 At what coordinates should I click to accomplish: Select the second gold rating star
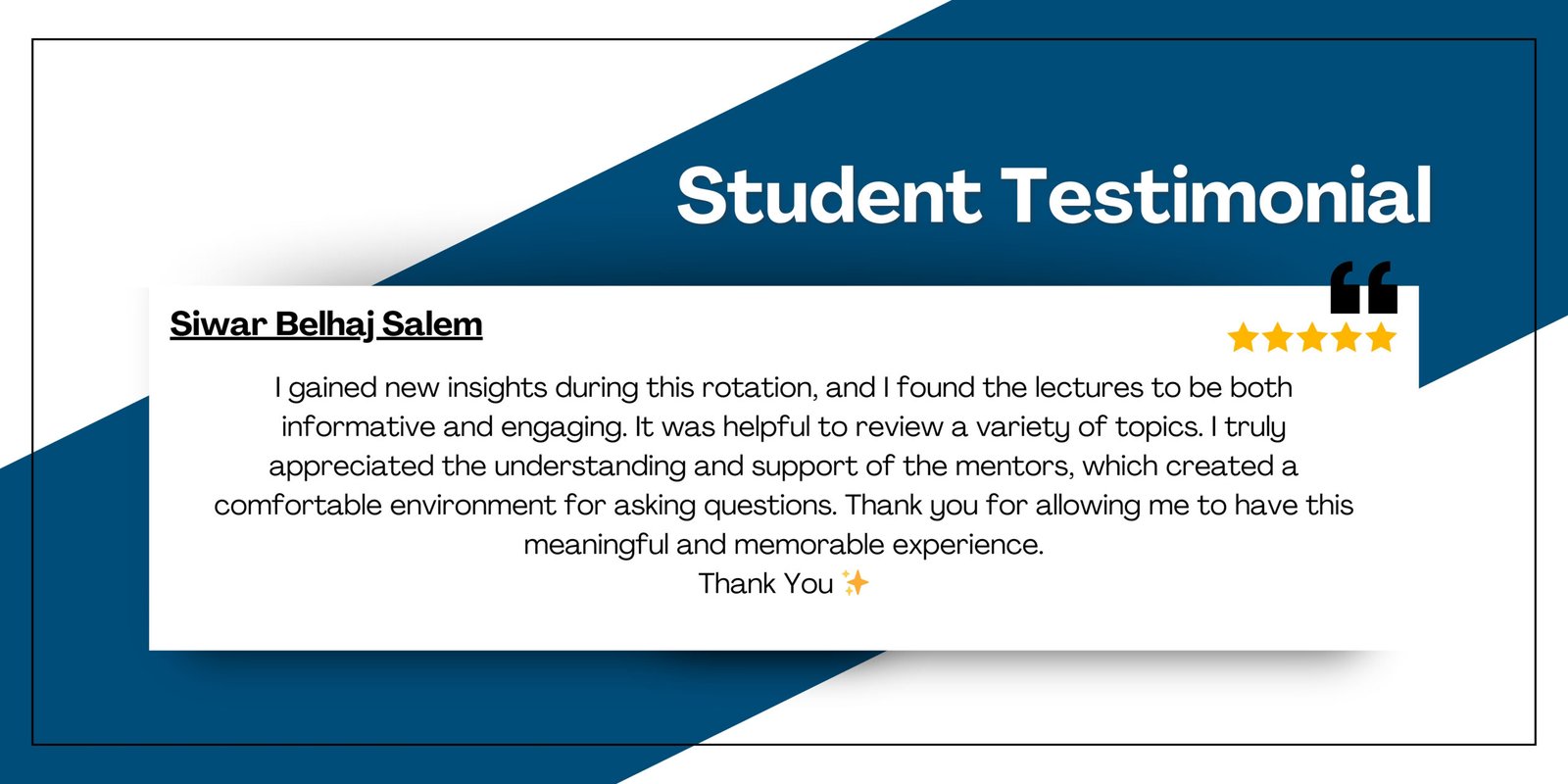[x=1278, y=338]
